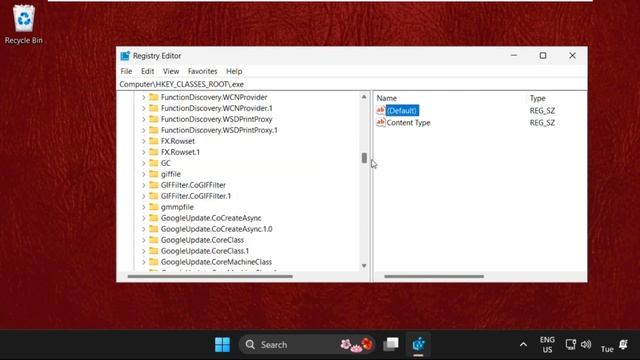Expand the giffile key
The width and height of the screenshot is (640, 360).
click(144, 174)
